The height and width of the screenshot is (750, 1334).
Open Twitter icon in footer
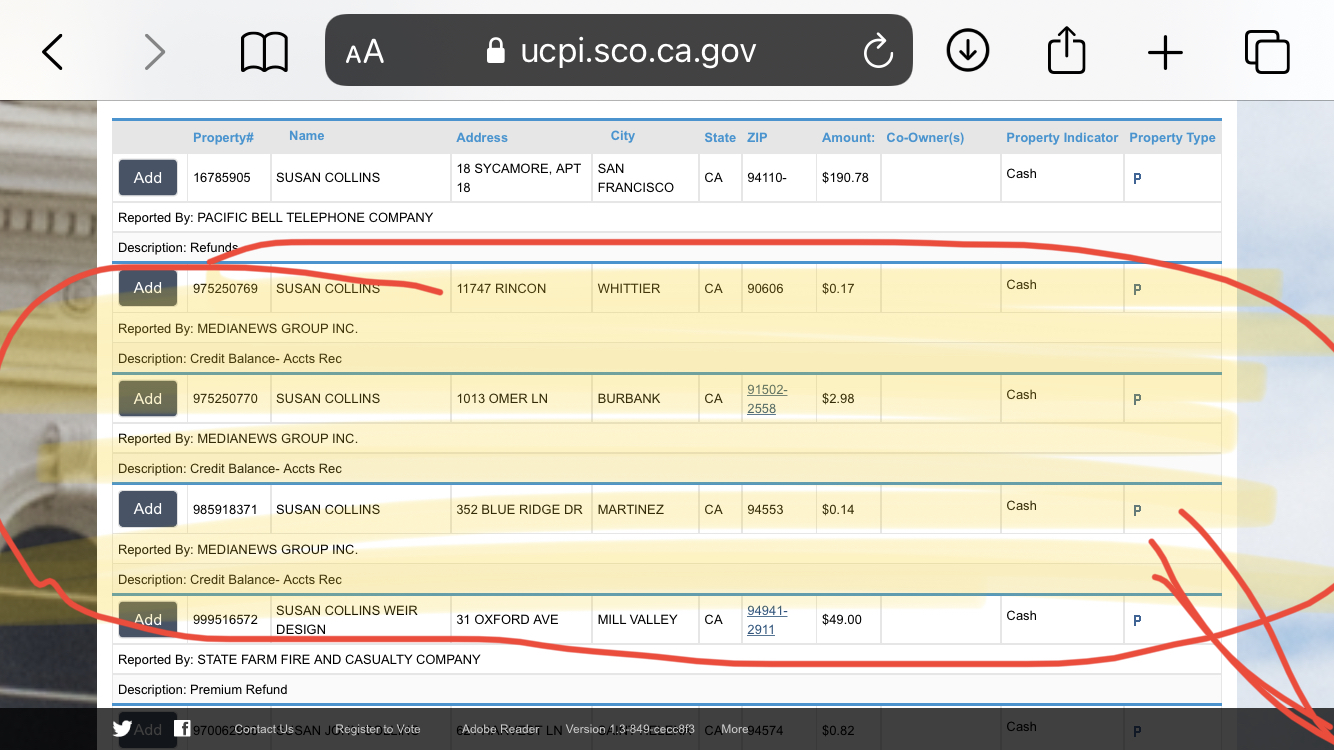coord(122,729)
